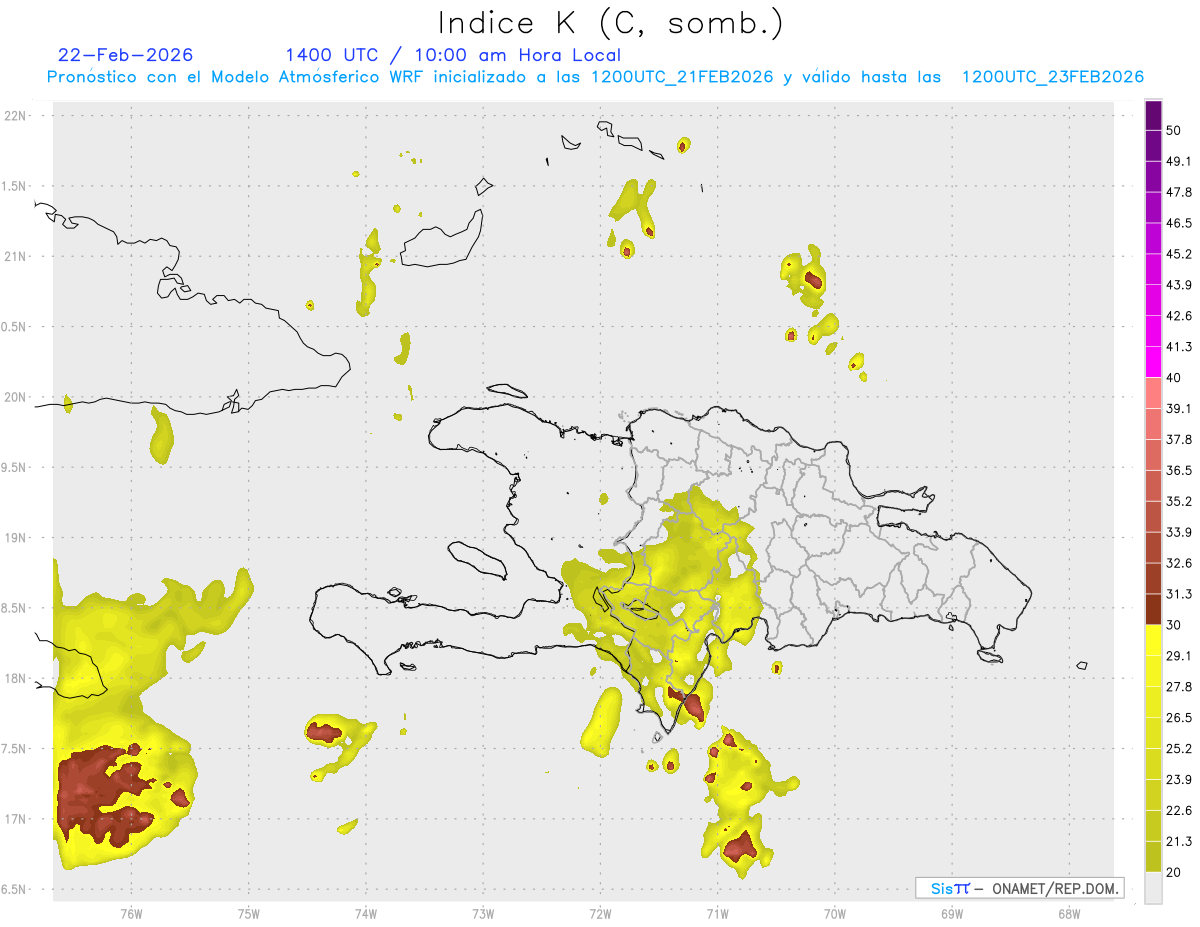The height and width of the screenshot is (927, 1200).
Task: Click the color scale value '36.5'
Action: (x=1179, y=470)
